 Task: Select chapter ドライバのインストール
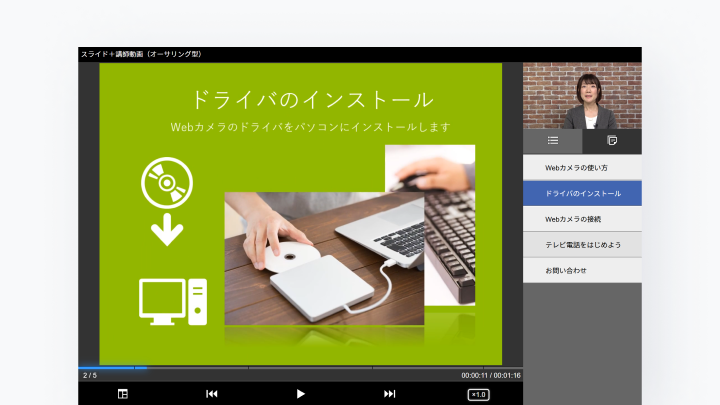point(582,193)
